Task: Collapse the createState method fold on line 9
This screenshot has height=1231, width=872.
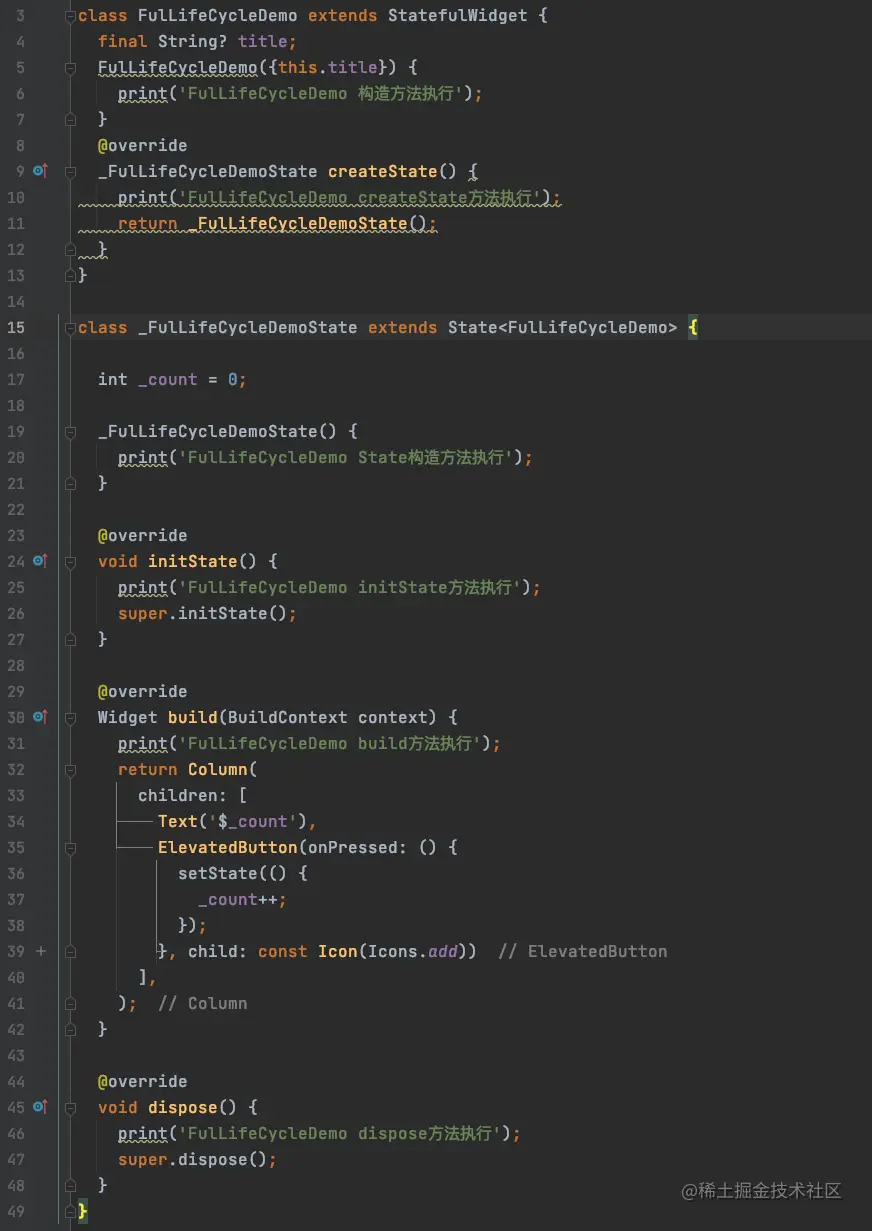Action: (x=70, y=171)
